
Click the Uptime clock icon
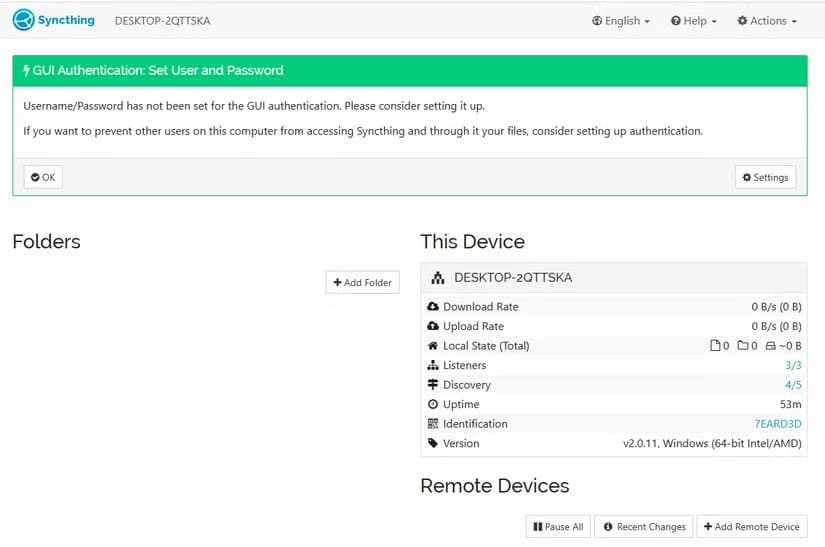coord(433,404)
